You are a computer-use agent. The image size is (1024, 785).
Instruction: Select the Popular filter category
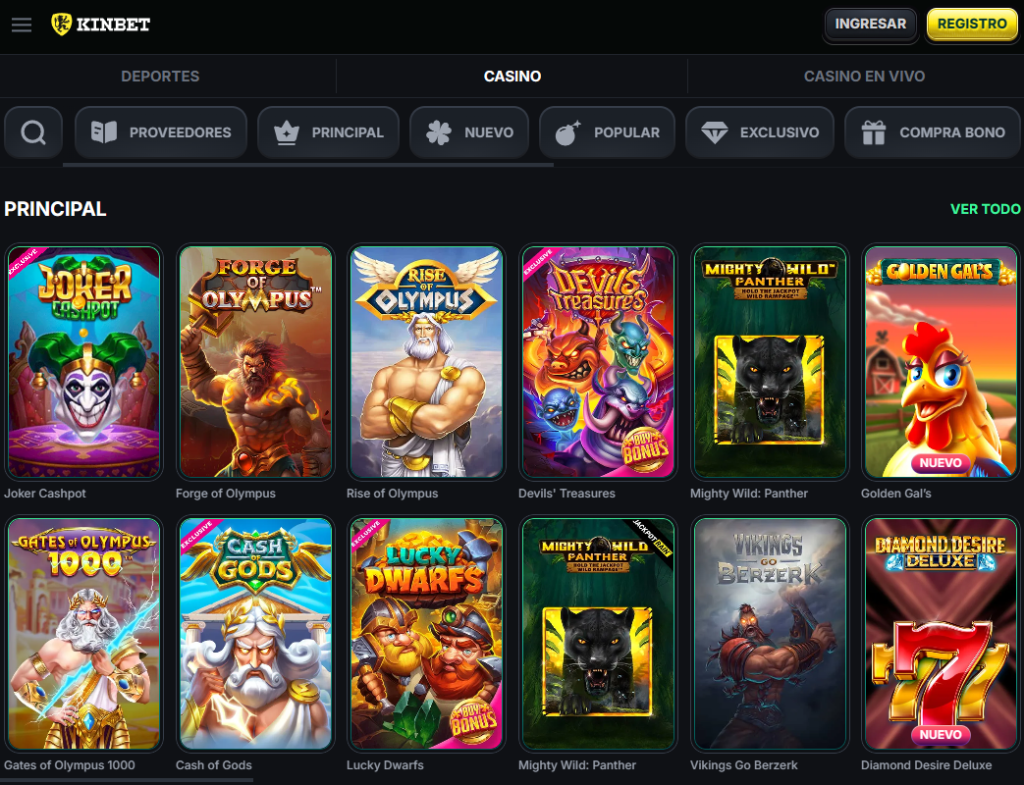click(x=607, y=132)
